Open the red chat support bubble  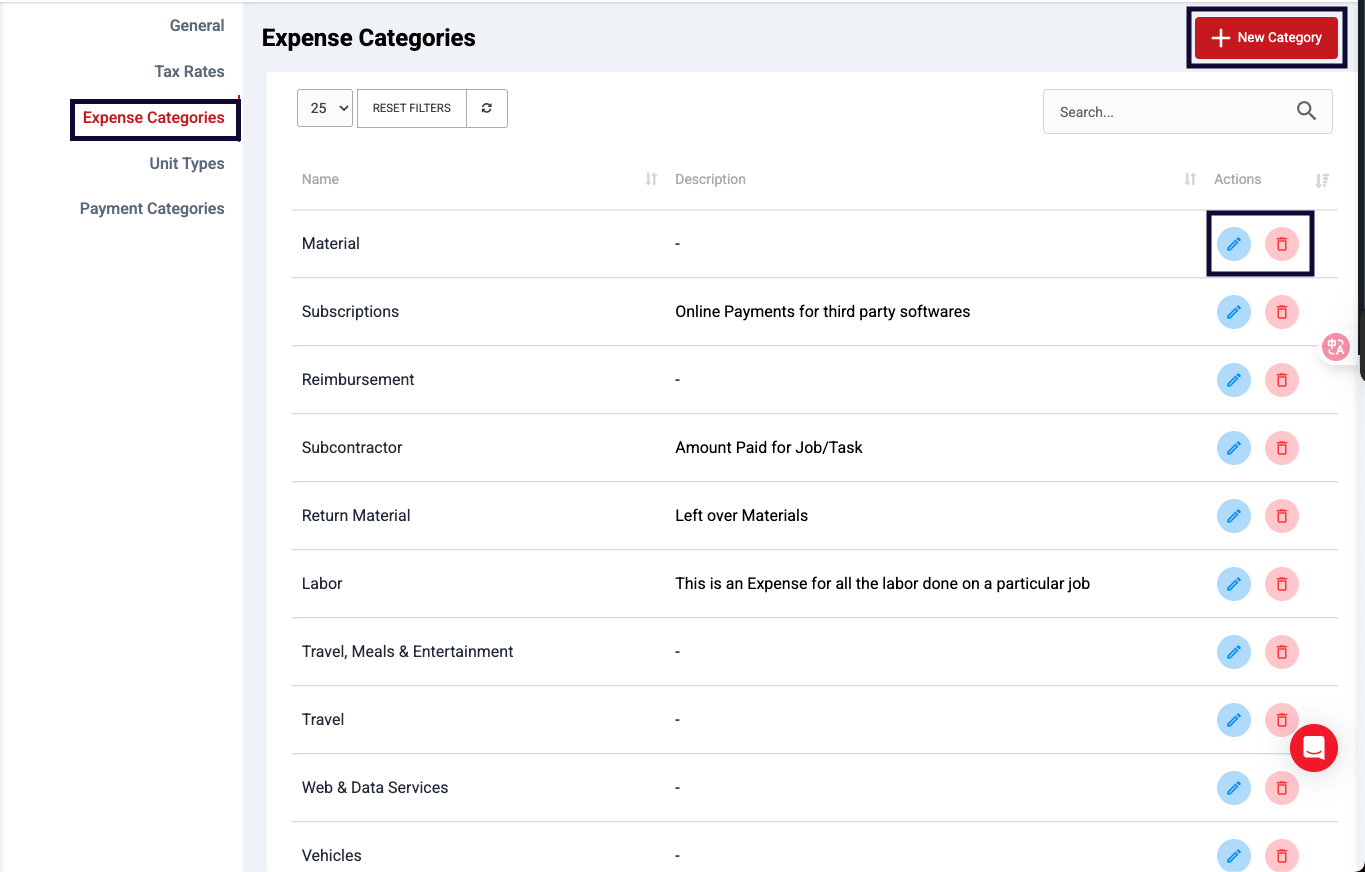coord(1313,748)
